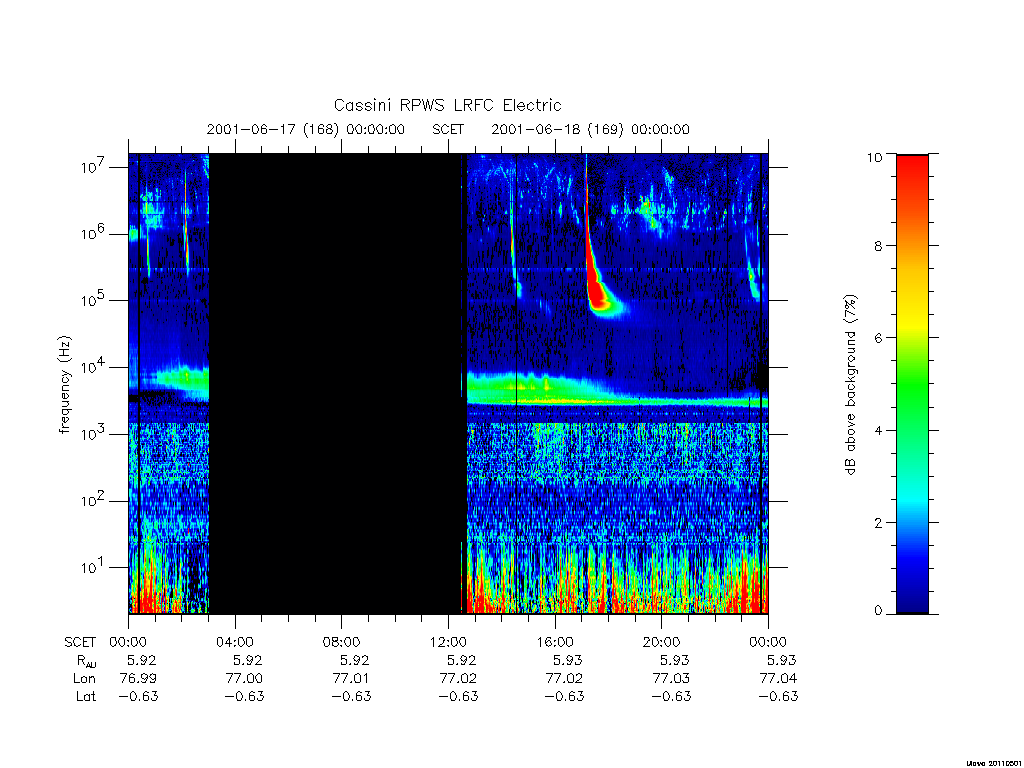Click the colorbar tick label "6"
The width and height of the screenshot is (1024, 768).
tap(878, 338)
